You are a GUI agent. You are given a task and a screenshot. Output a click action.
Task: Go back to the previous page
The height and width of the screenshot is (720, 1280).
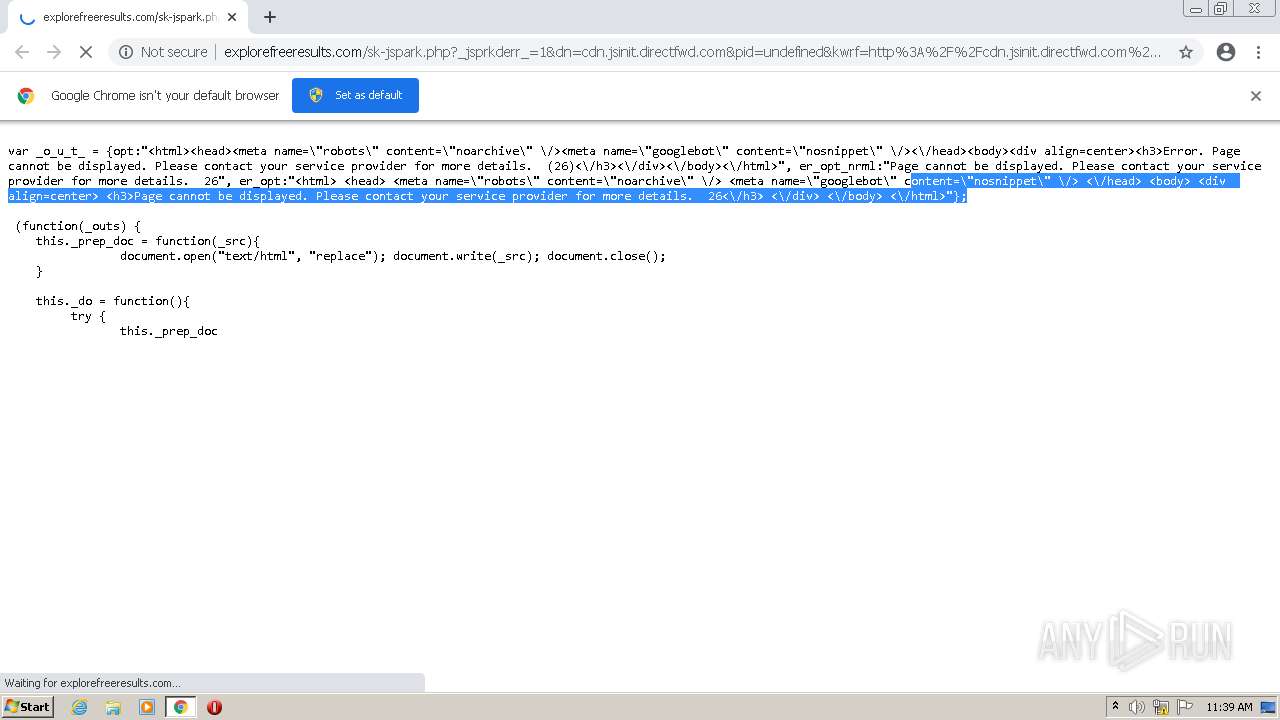[x=22, y=52]
